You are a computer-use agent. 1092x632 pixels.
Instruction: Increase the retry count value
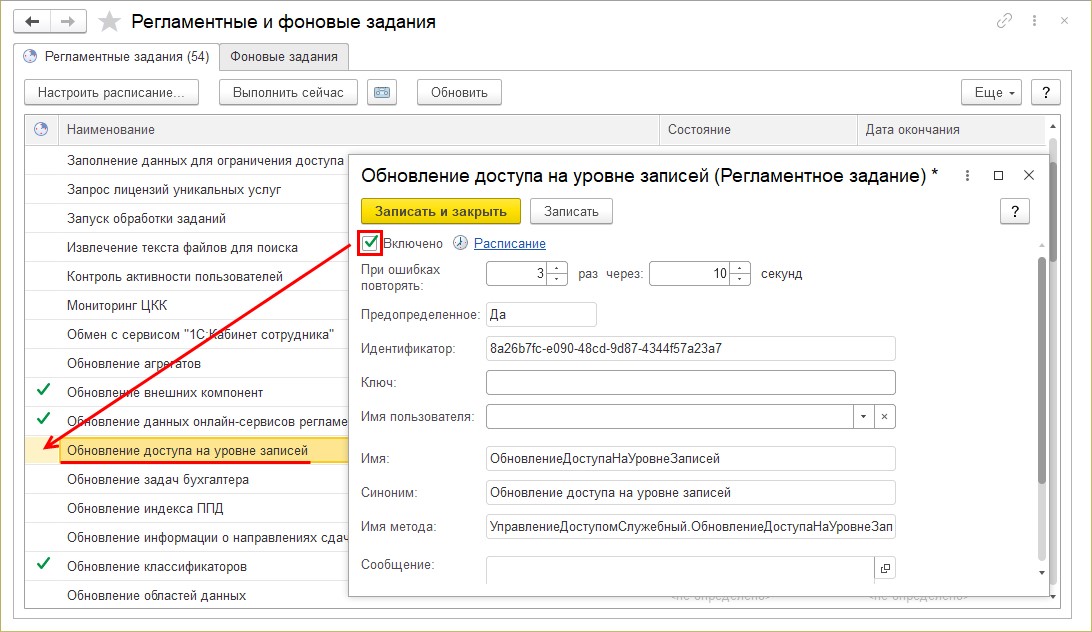click(x=557, y=268)
